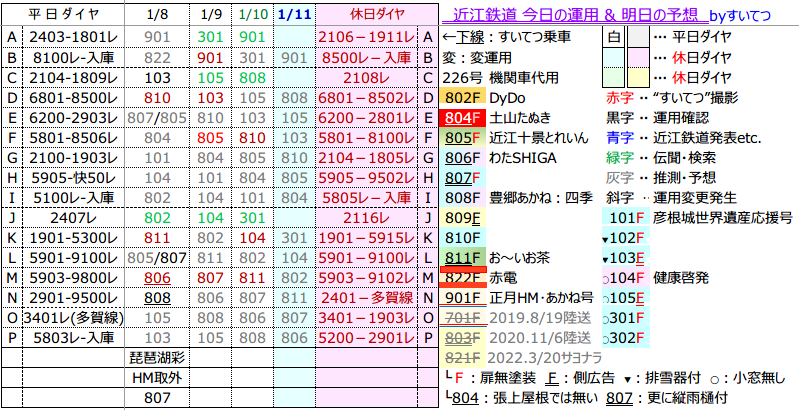This screenshot has width=799, height=410.
Task: Click the weekday cell 3401レ(多賀線)
Action: pos(74,317)
